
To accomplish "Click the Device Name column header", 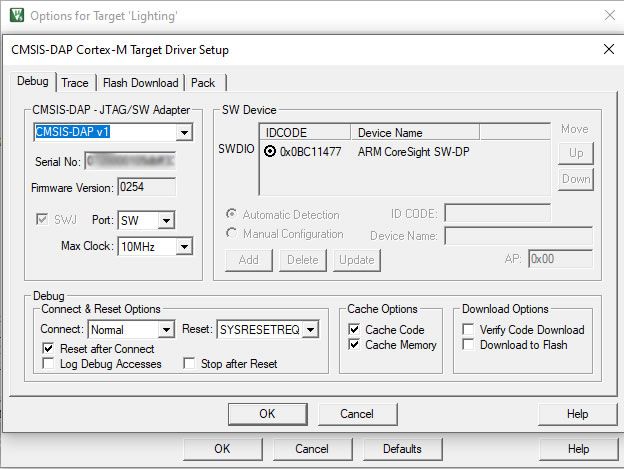I will pos(415,132).
